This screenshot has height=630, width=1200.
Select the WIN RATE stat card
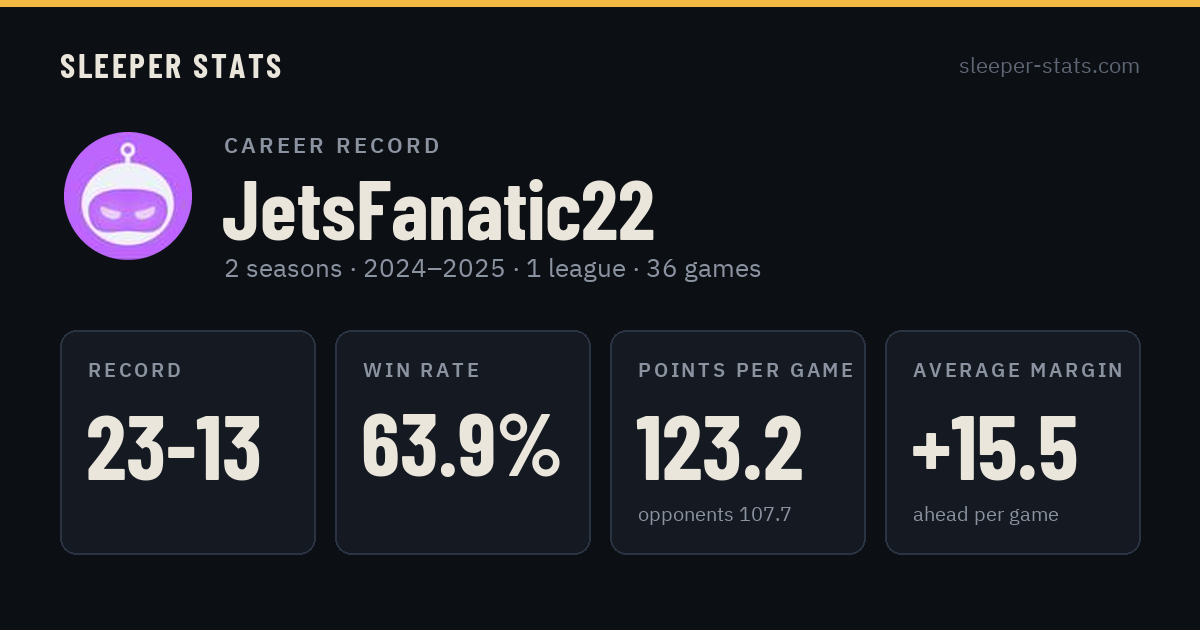point(463,442)
